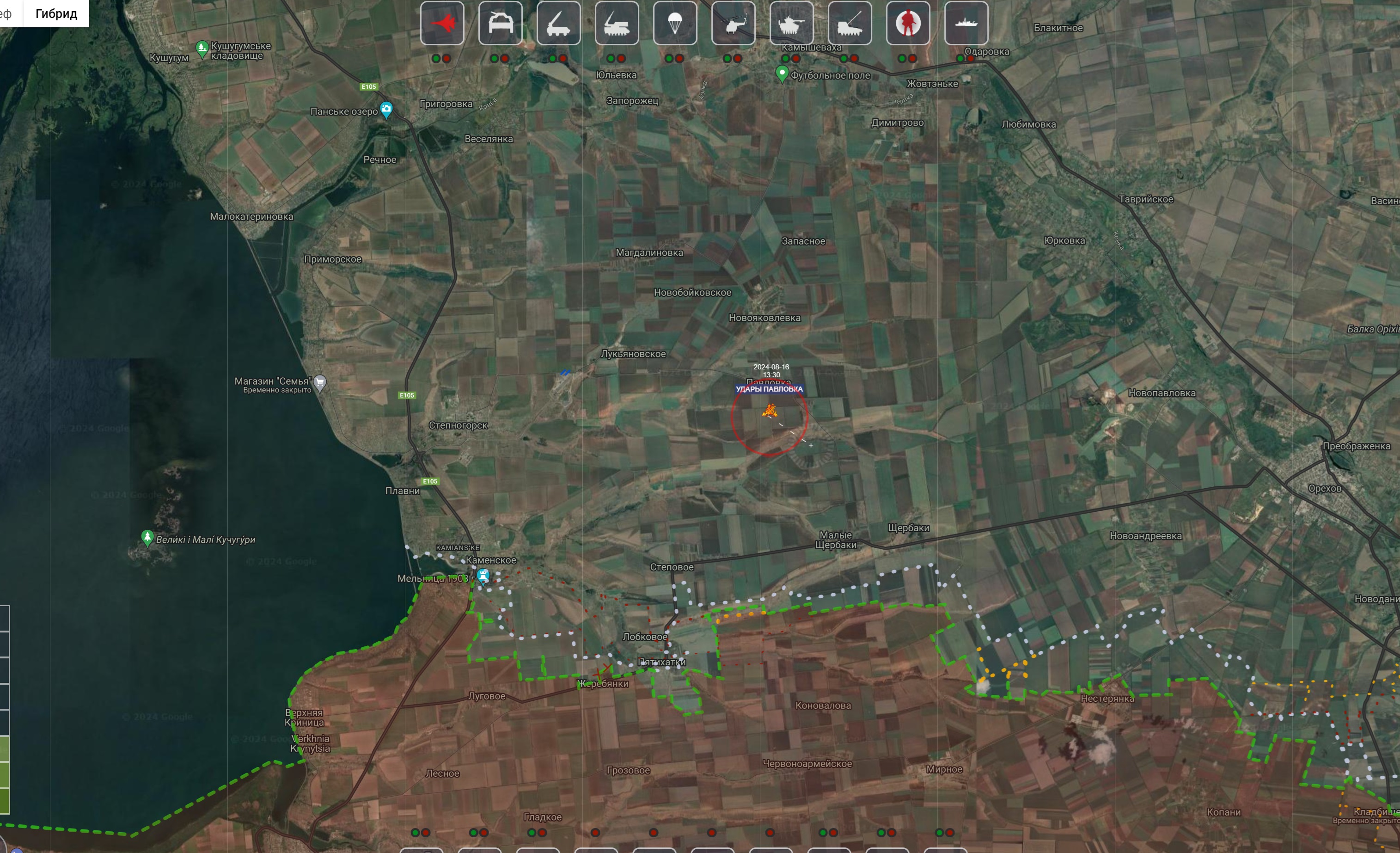The image size is (1400, 853).
Task: Choose the self-propelled artillery icon
Action: click(850, 23)
